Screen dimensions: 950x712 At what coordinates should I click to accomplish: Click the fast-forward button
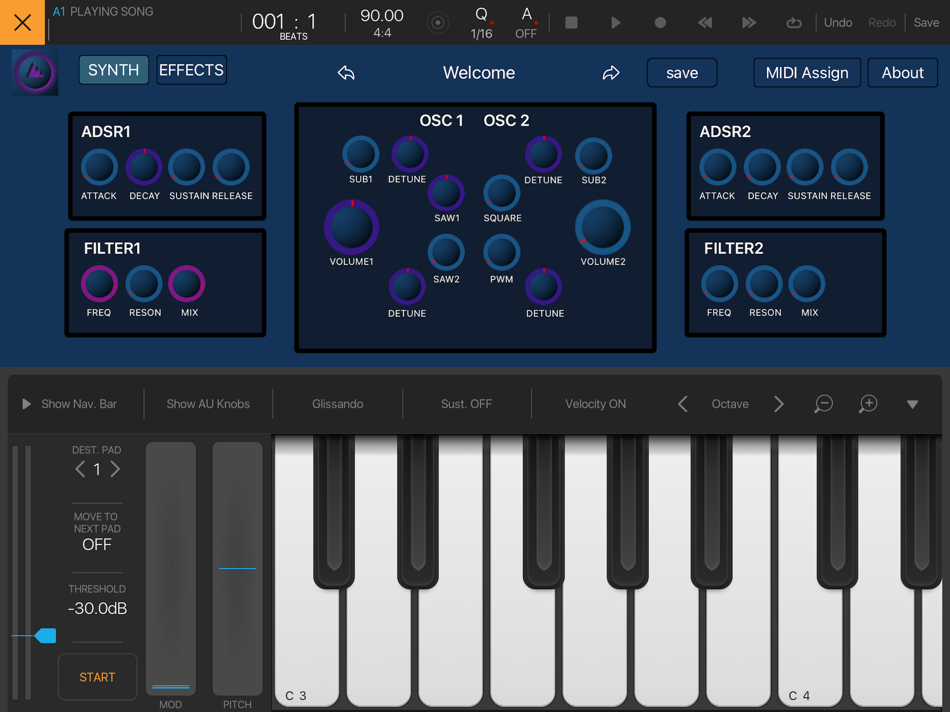tap(749, 22)
